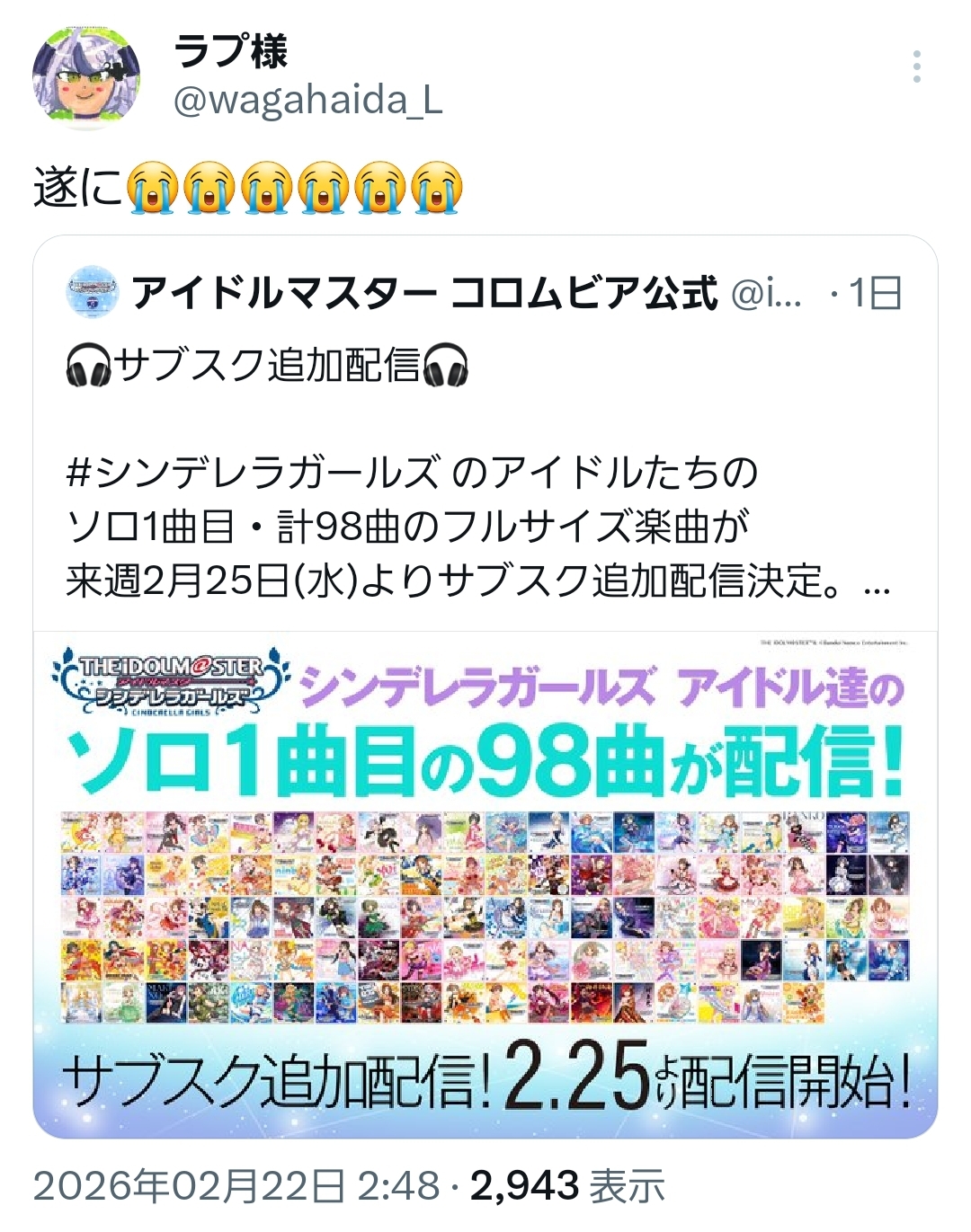Click headphone emoji before サブスク追加配信
971x1232 pixels.
[x=88, y=366]
